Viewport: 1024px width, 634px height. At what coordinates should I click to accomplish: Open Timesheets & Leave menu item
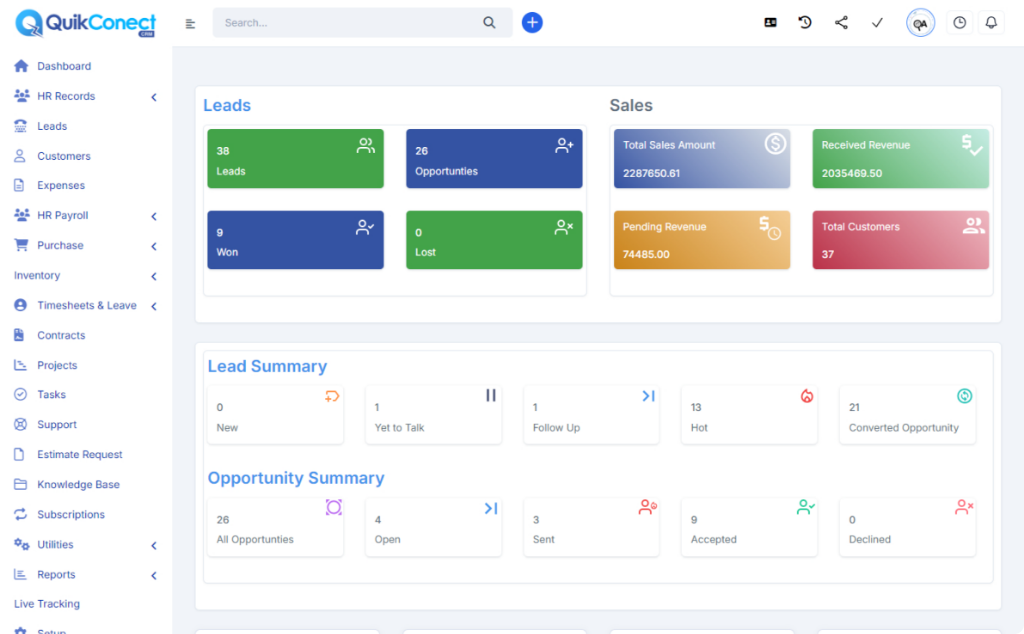click(86, 305)
